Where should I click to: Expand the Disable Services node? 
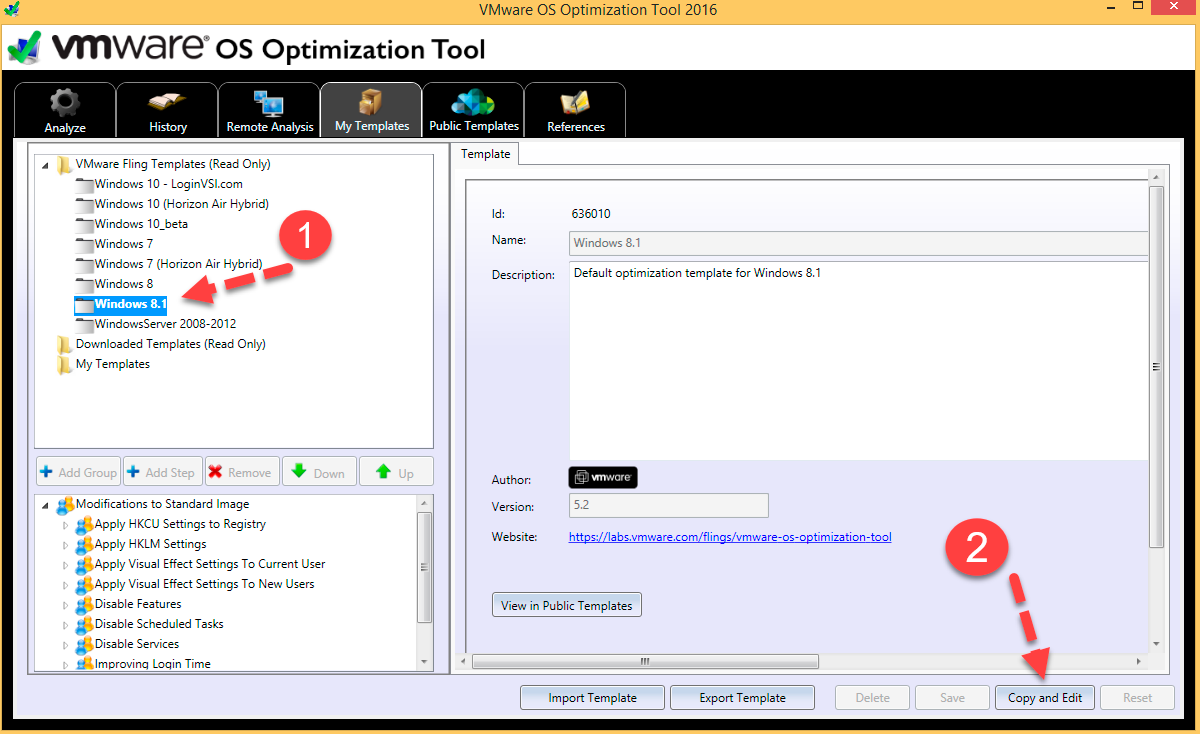pos(66,645)
